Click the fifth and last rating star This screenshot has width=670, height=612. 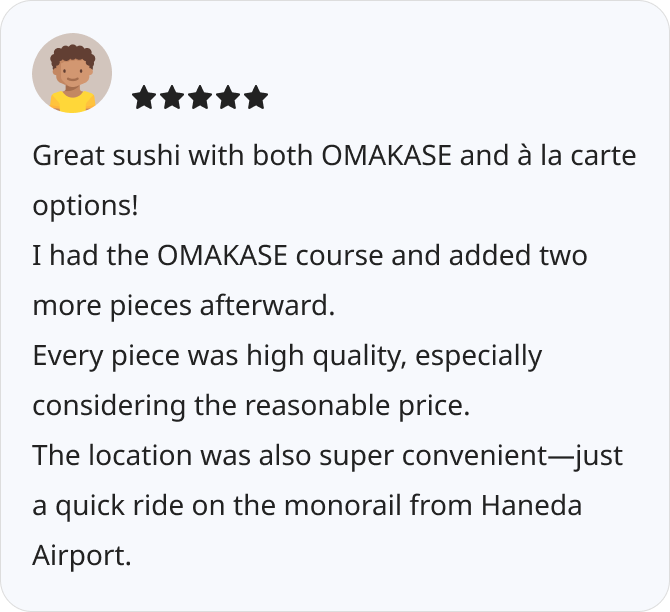pyautogui.click(x=256, y=97)
